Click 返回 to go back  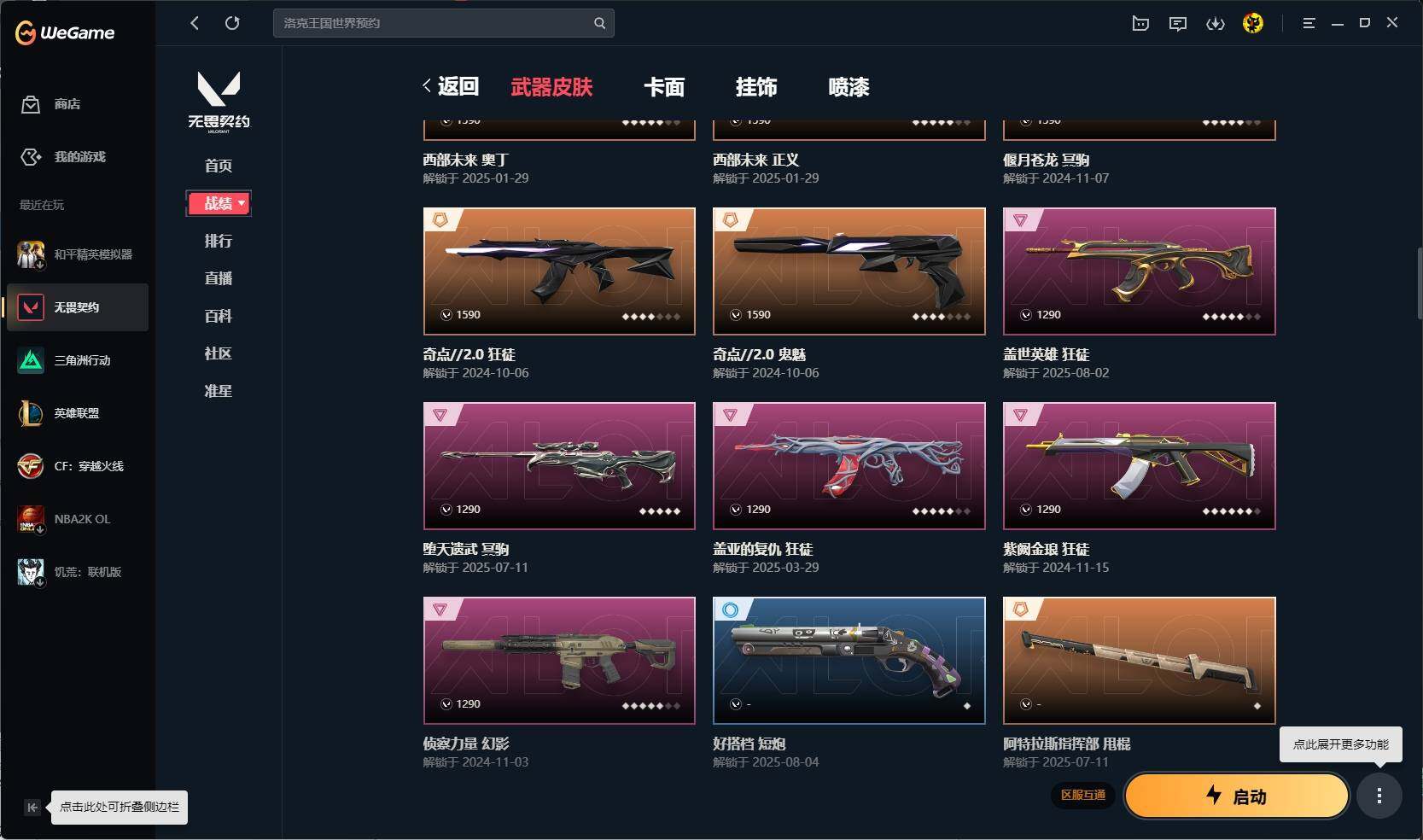(x=450, y=86)
